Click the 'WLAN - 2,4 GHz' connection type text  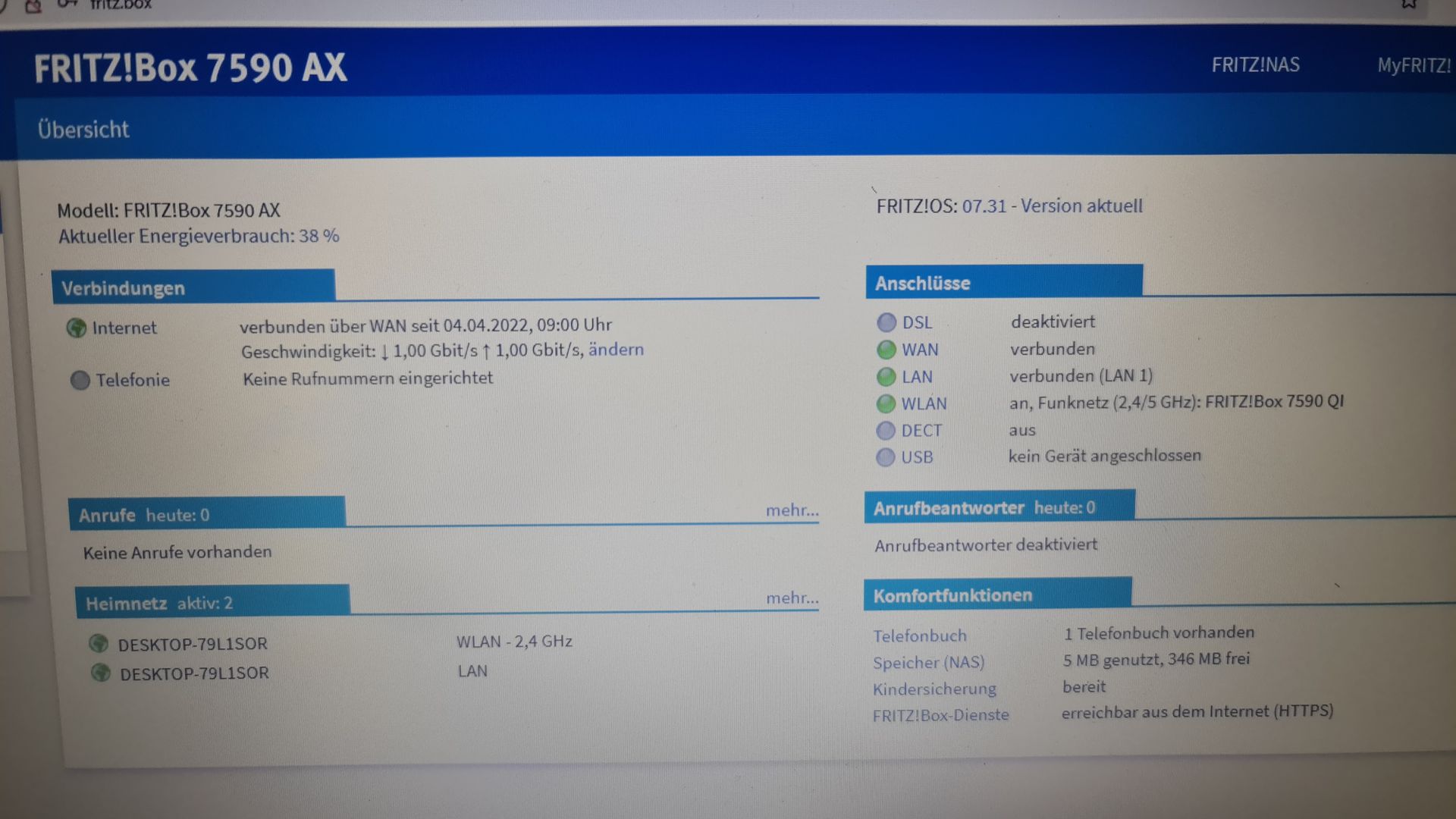pyautogui.click(x=514, y=642)
